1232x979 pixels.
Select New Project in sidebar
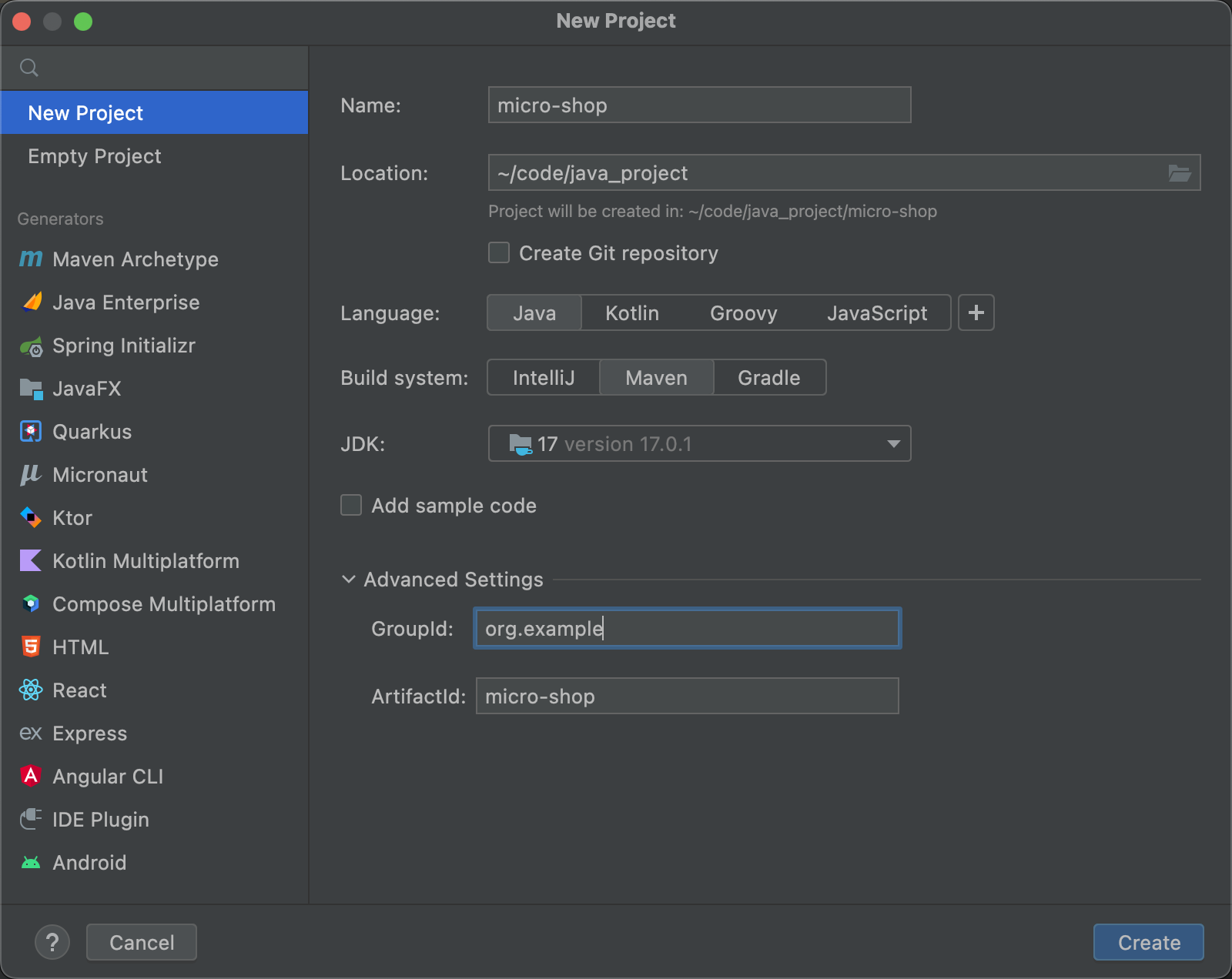click(154, 112)
